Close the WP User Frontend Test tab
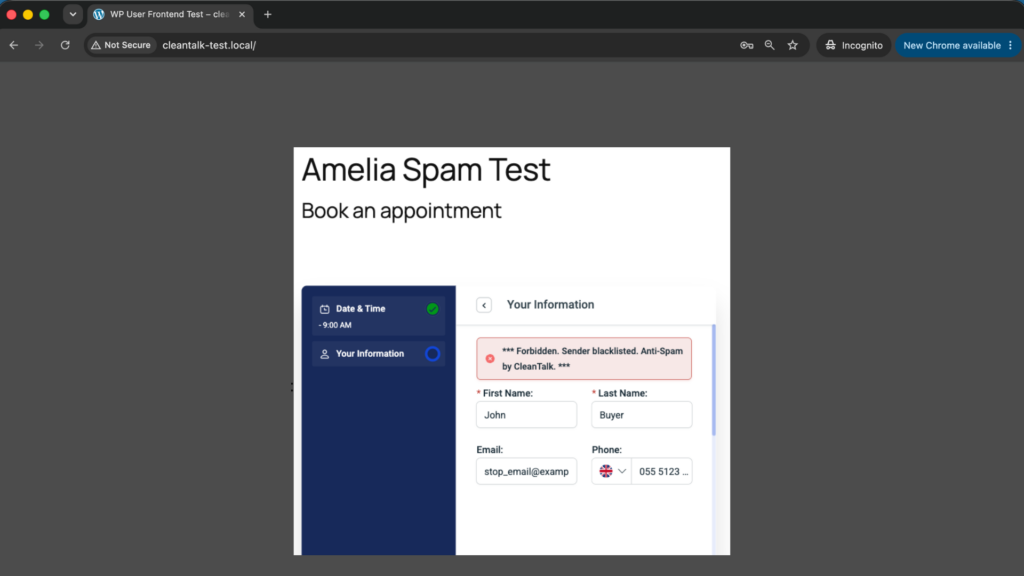Viewport: 1024px width, 576px height. [242, 14]
